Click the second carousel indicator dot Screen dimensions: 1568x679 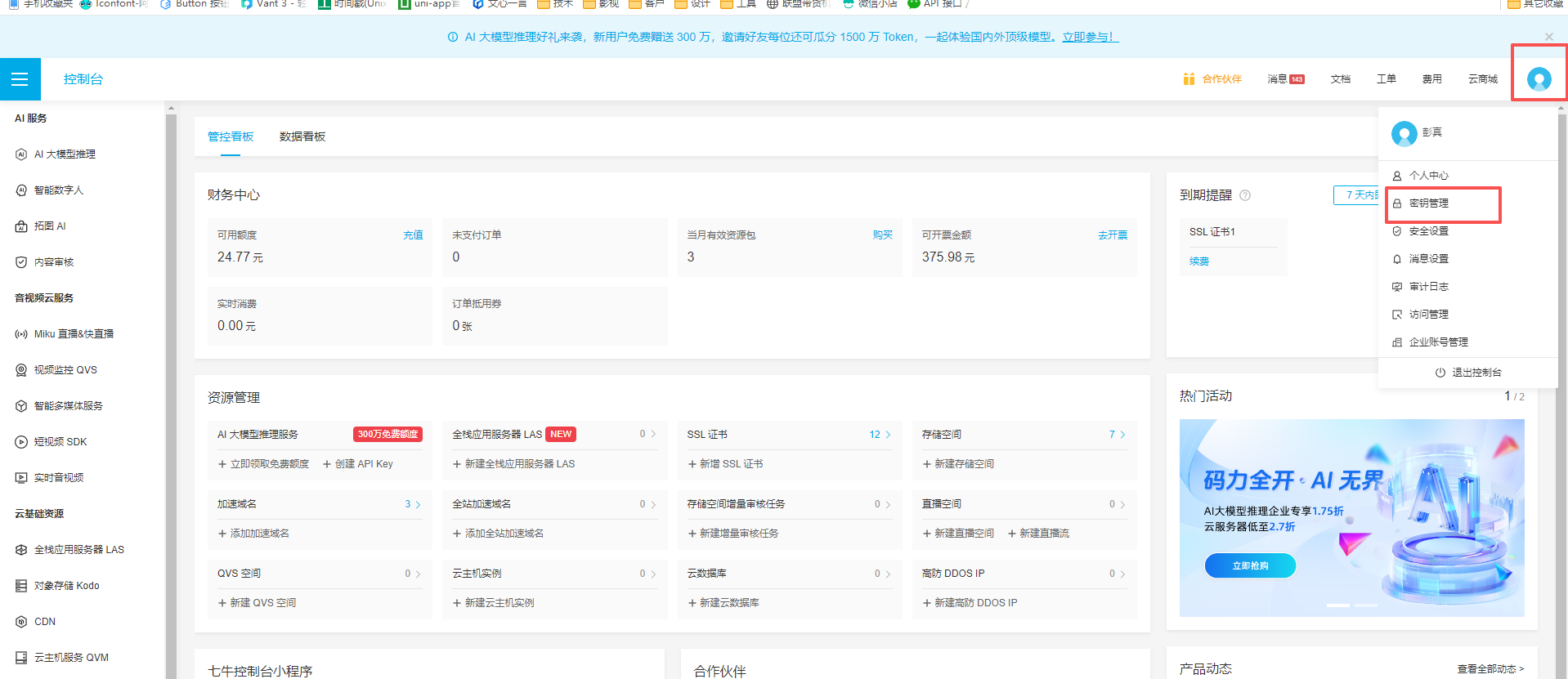click(1366, 605)
